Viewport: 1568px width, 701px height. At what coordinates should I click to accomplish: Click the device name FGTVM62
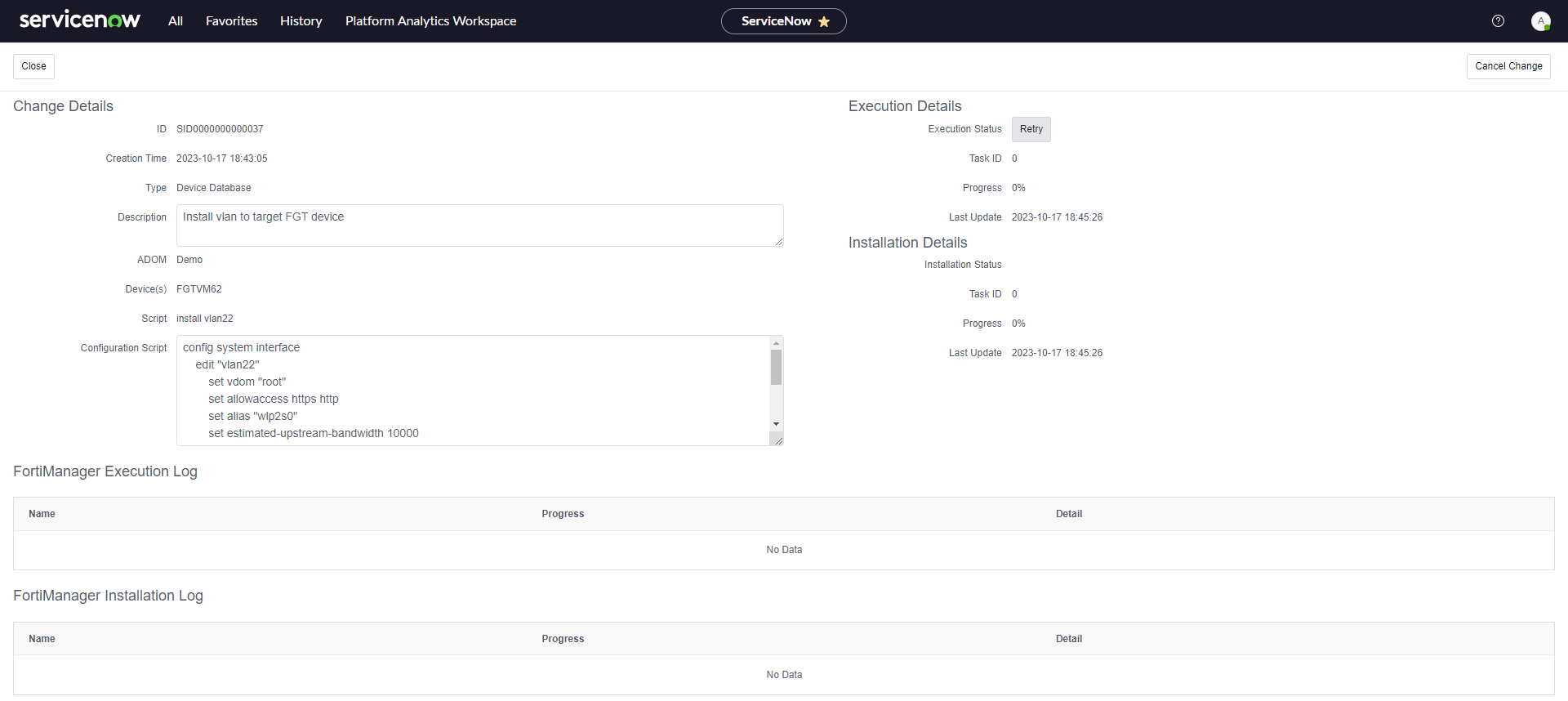click(x=199, y=289)
